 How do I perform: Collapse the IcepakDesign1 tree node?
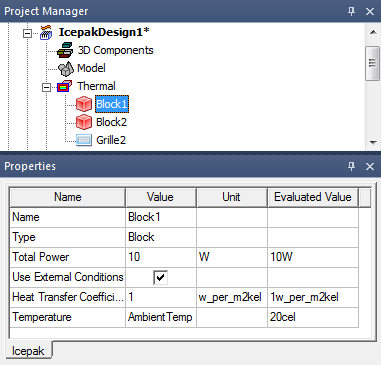pos(27,33)
